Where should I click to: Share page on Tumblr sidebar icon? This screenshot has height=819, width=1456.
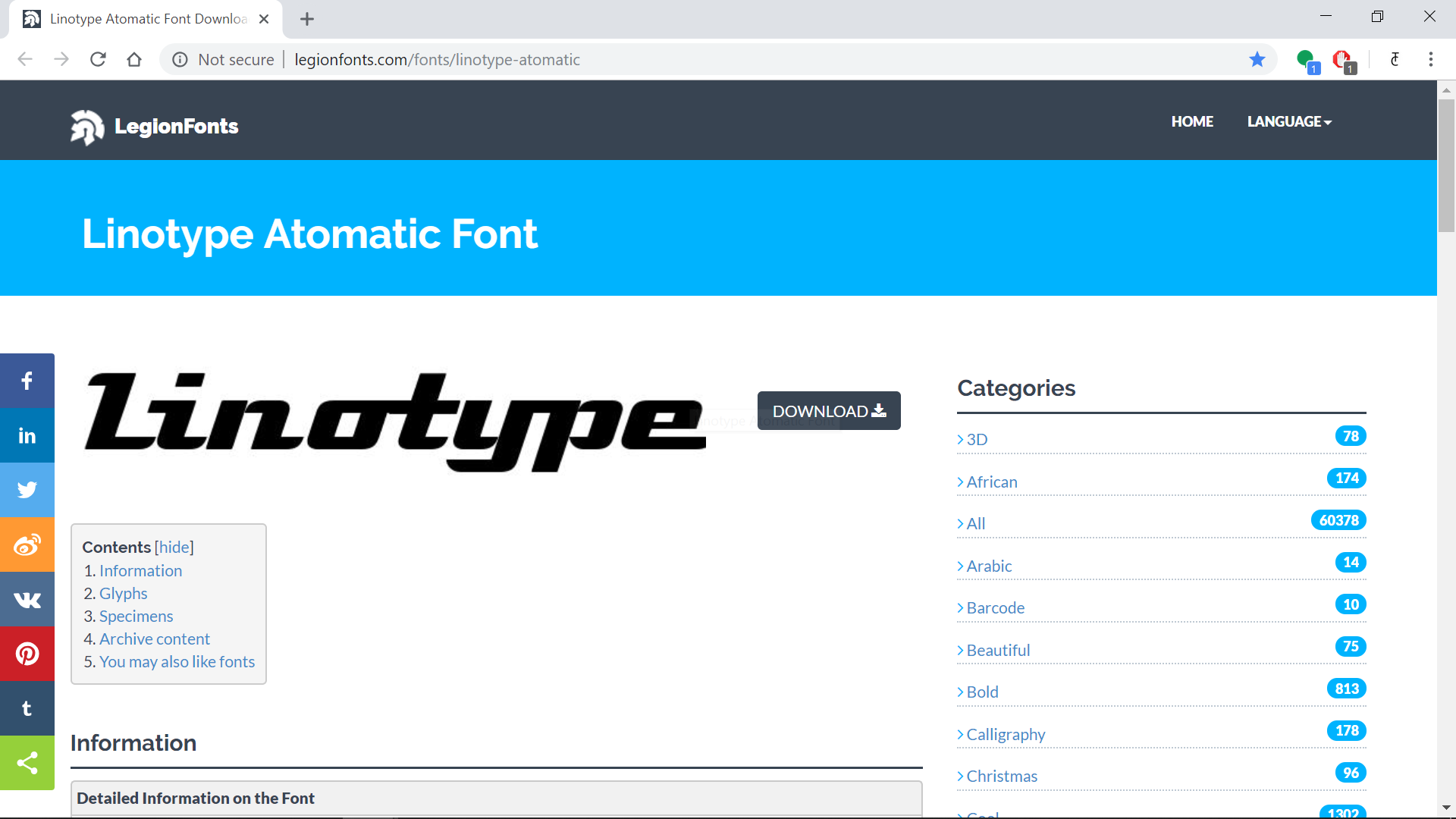27,708
